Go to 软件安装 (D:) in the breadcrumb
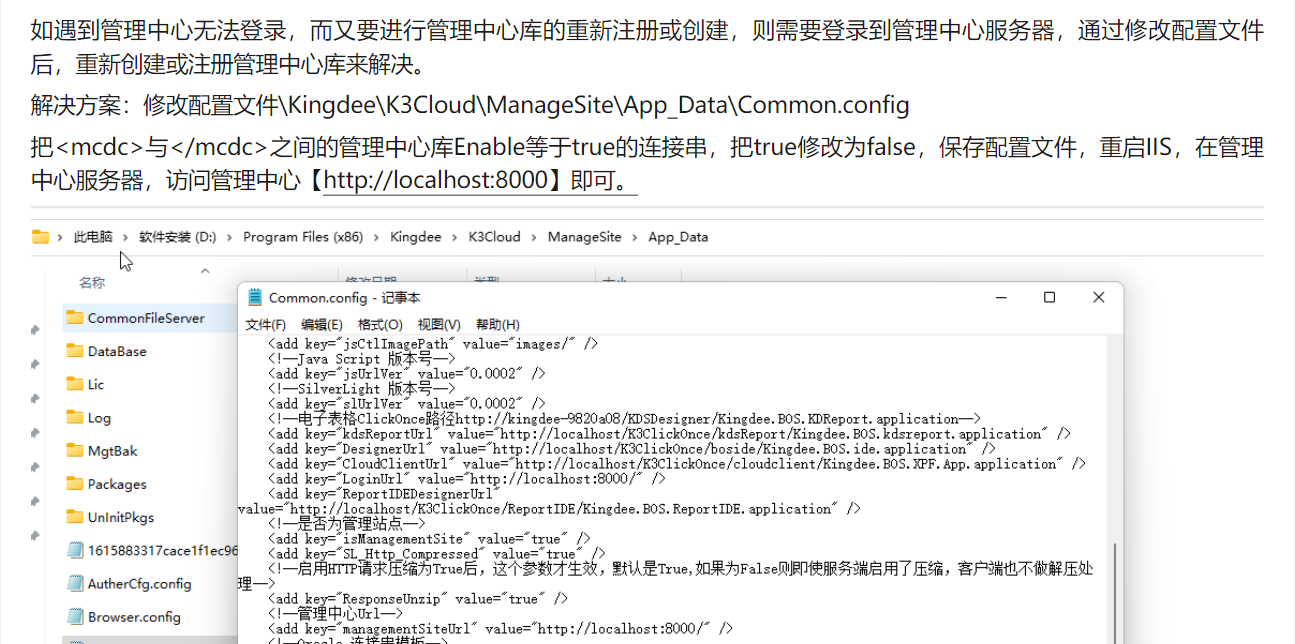 pos(178,237)
